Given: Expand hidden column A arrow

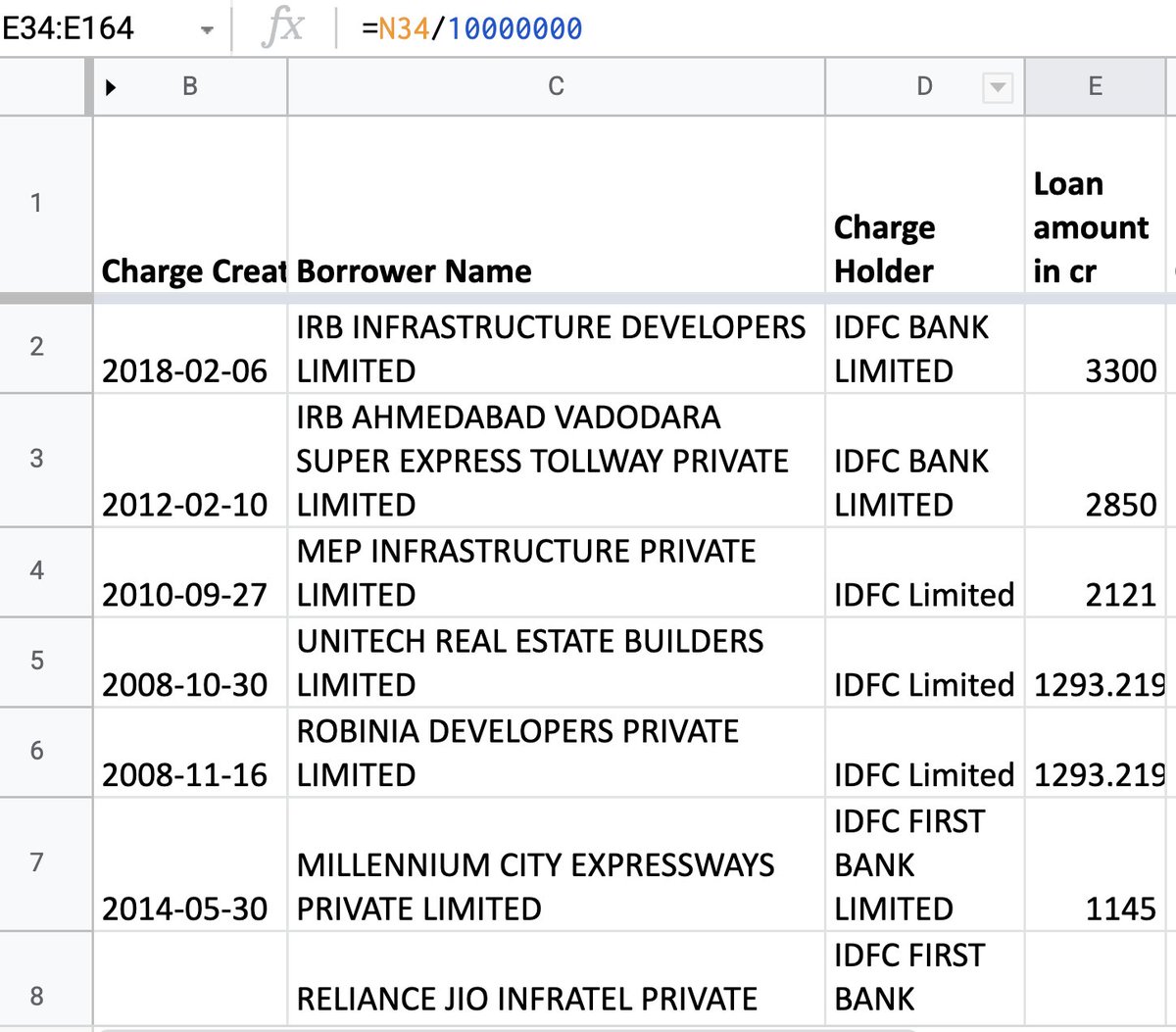Looking at the screenshot, I should [111, 87].
